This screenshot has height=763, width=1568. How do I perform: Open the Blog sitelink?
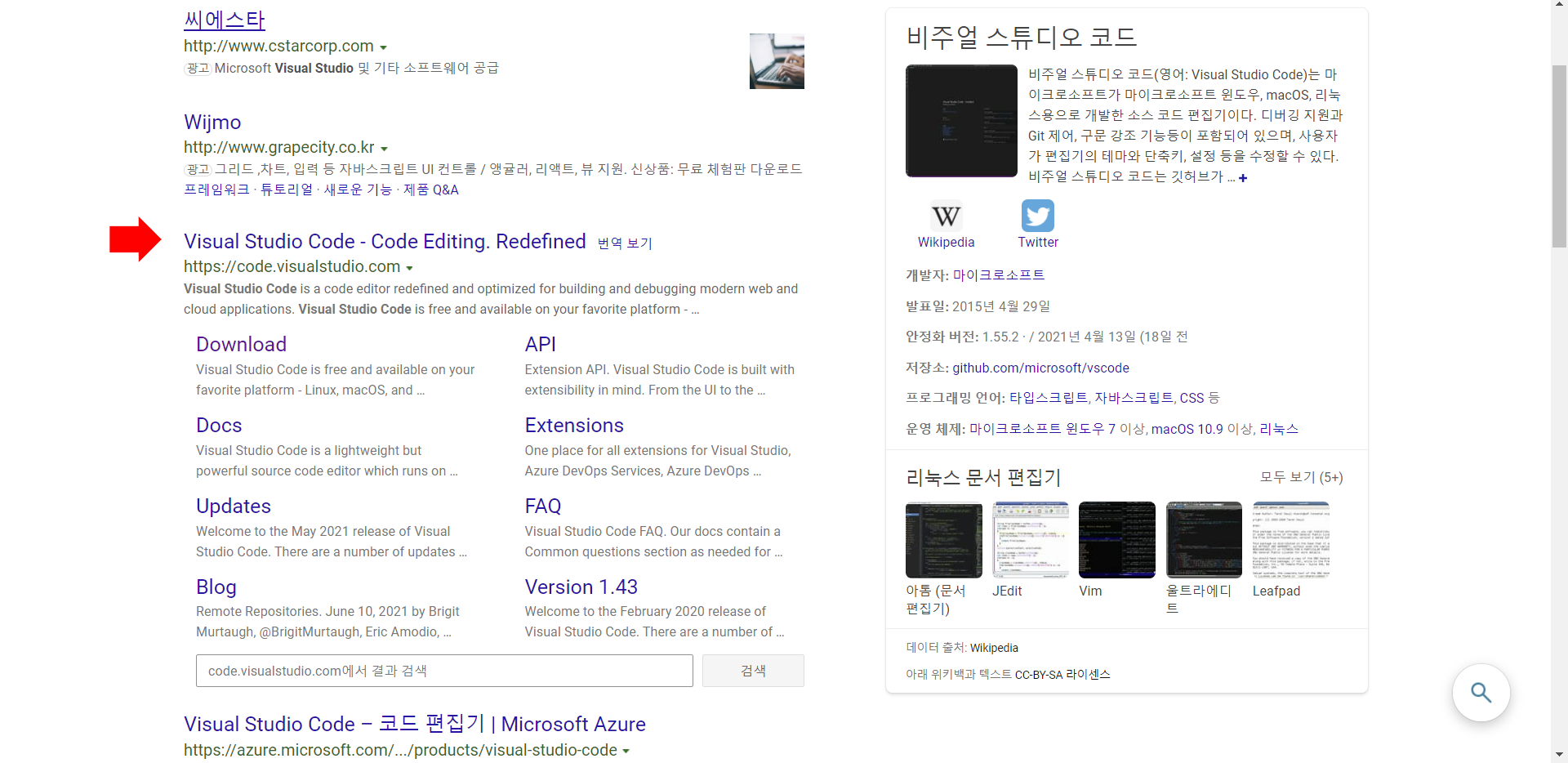coord(216,587)
